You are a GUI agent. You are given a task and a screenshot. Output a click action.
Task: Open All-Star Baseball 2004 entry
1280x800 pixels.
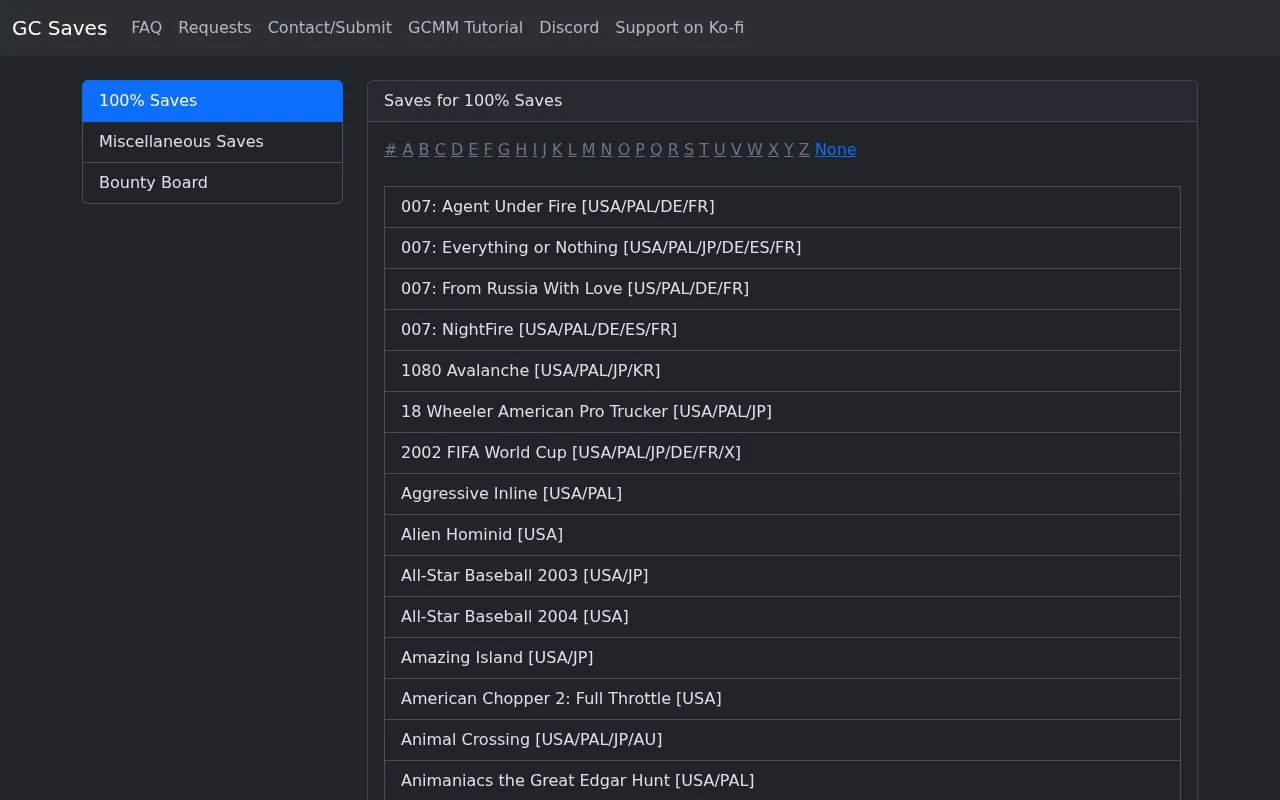[782, 617]
